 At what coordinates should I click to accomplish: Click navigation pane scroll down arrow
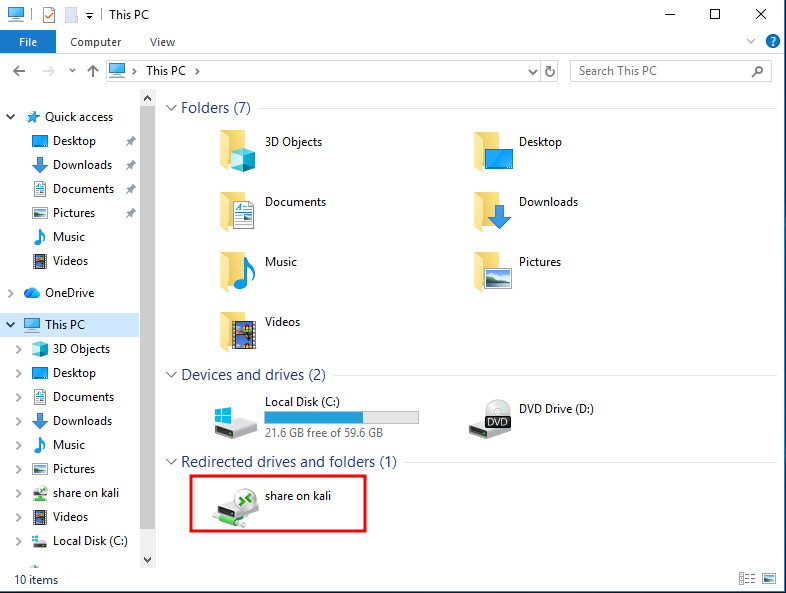pyautogui.click(x=147, y=560)
